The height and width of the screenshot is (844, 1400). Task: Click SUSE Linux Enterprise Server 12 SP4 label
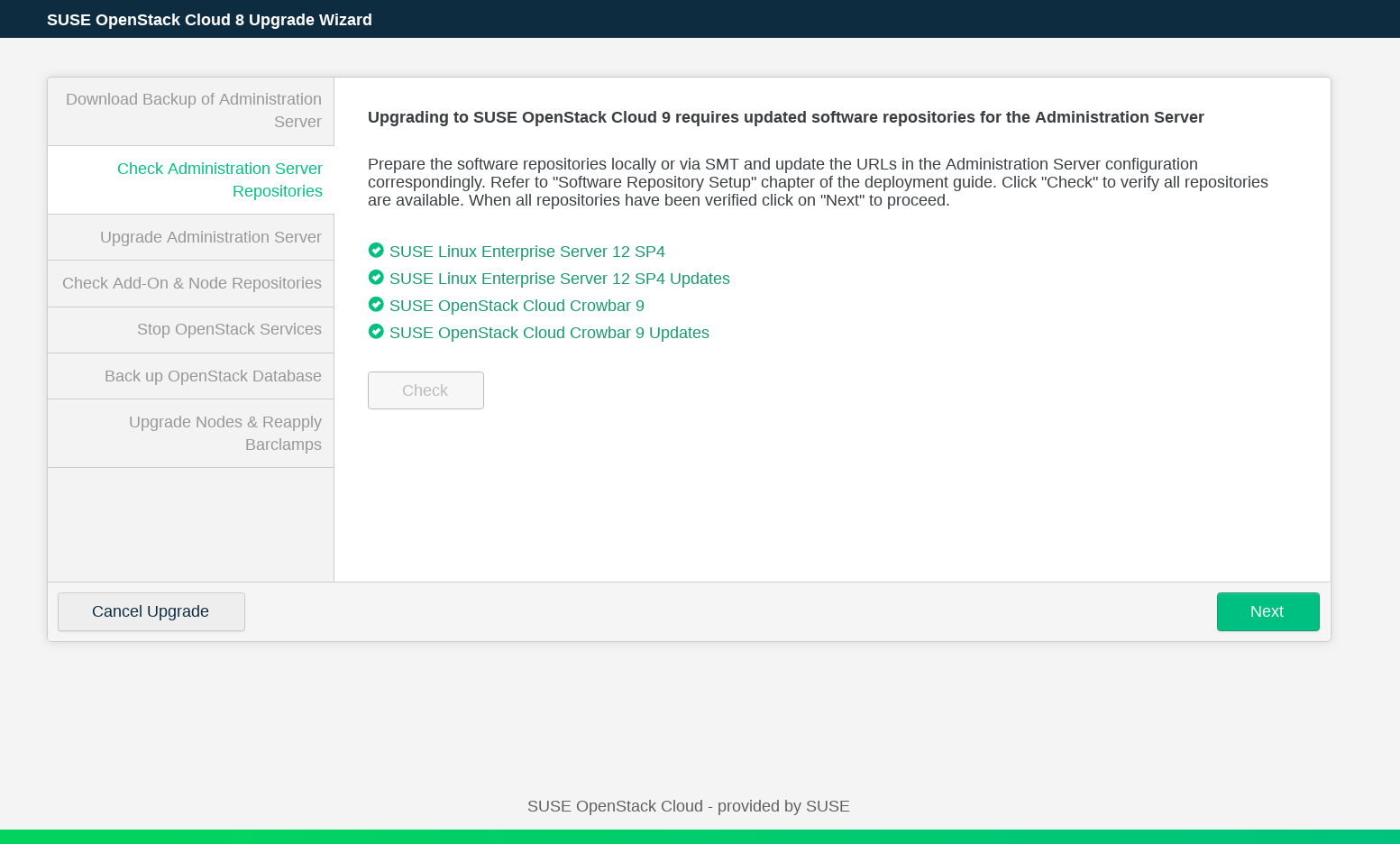526,252
